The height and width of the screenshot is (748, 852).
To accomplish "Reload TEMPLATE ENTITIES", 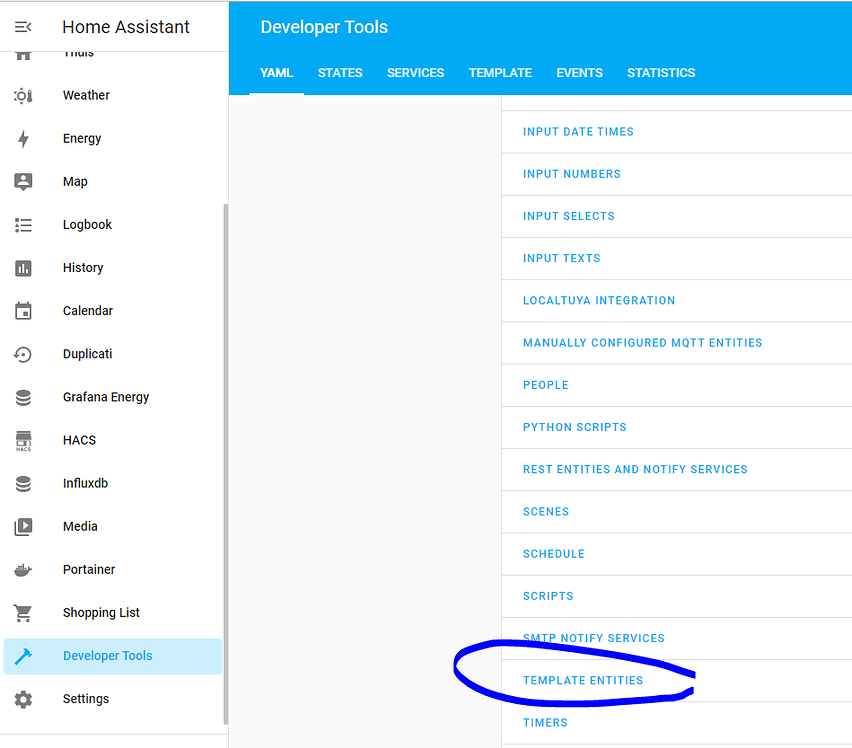I will (583, 680).
